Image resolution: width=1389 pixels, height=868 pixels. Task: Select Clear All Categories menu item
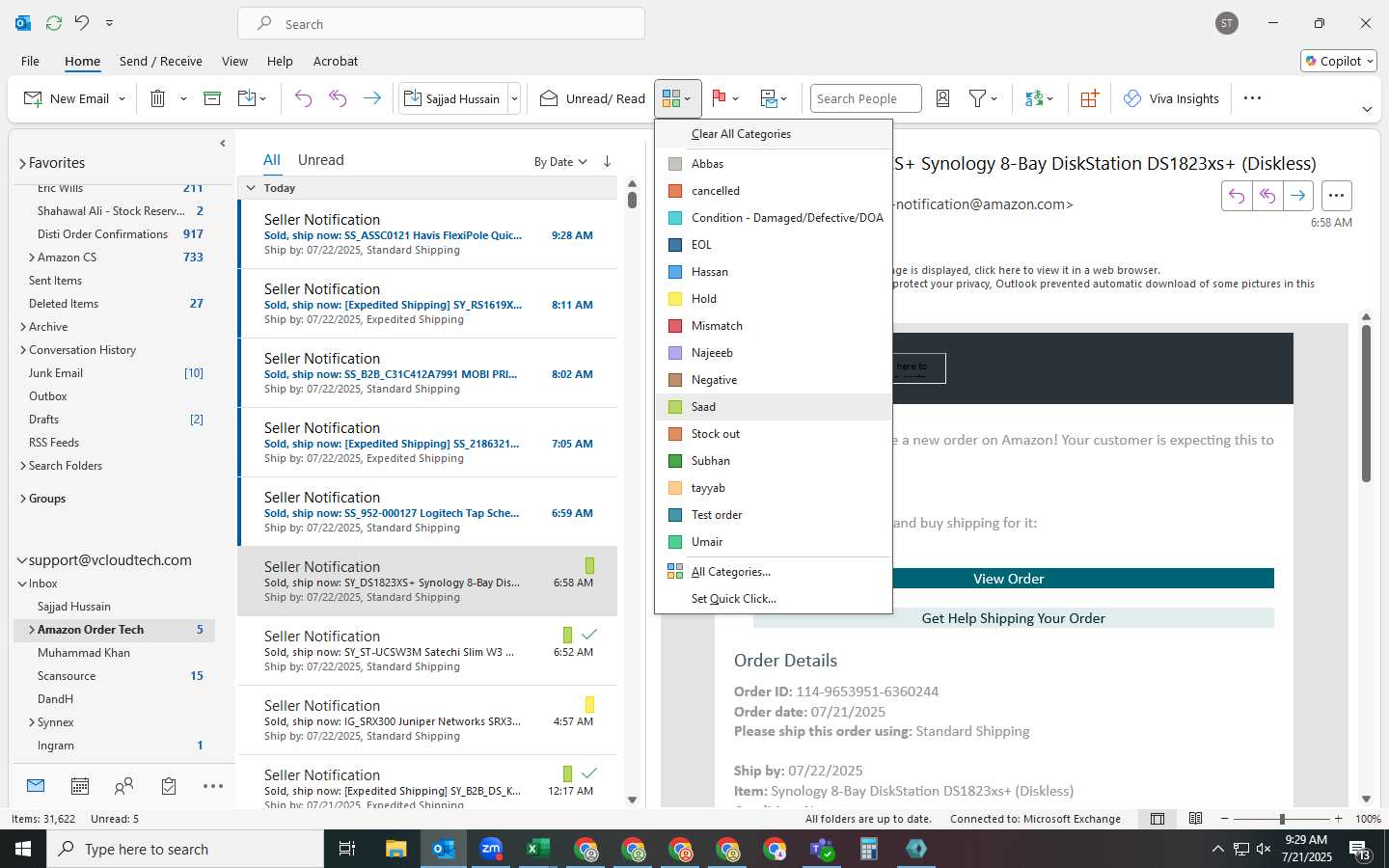click(774, 134)
